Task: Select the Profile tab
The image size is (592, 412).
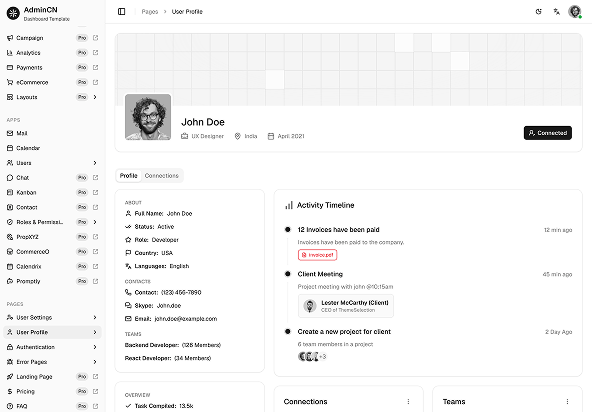Action: (128, 176)
